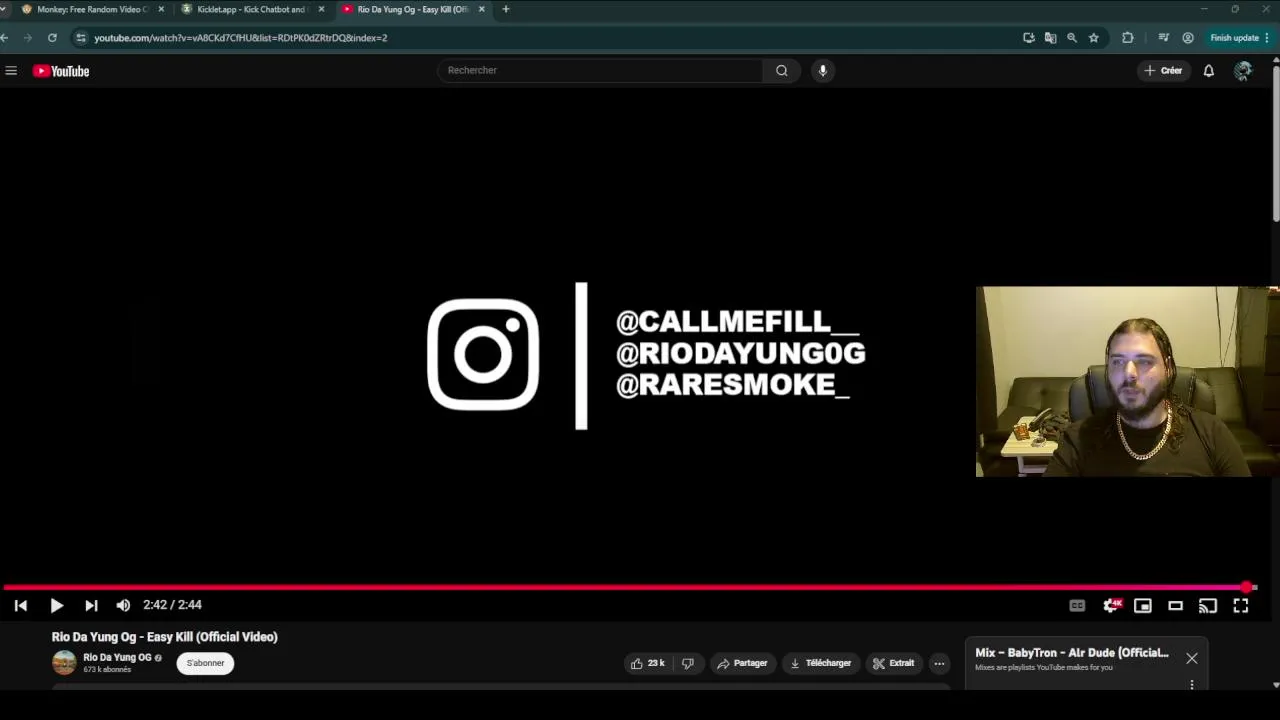
Task: Open browser extensions puzzle icon
Action: 1128,38
